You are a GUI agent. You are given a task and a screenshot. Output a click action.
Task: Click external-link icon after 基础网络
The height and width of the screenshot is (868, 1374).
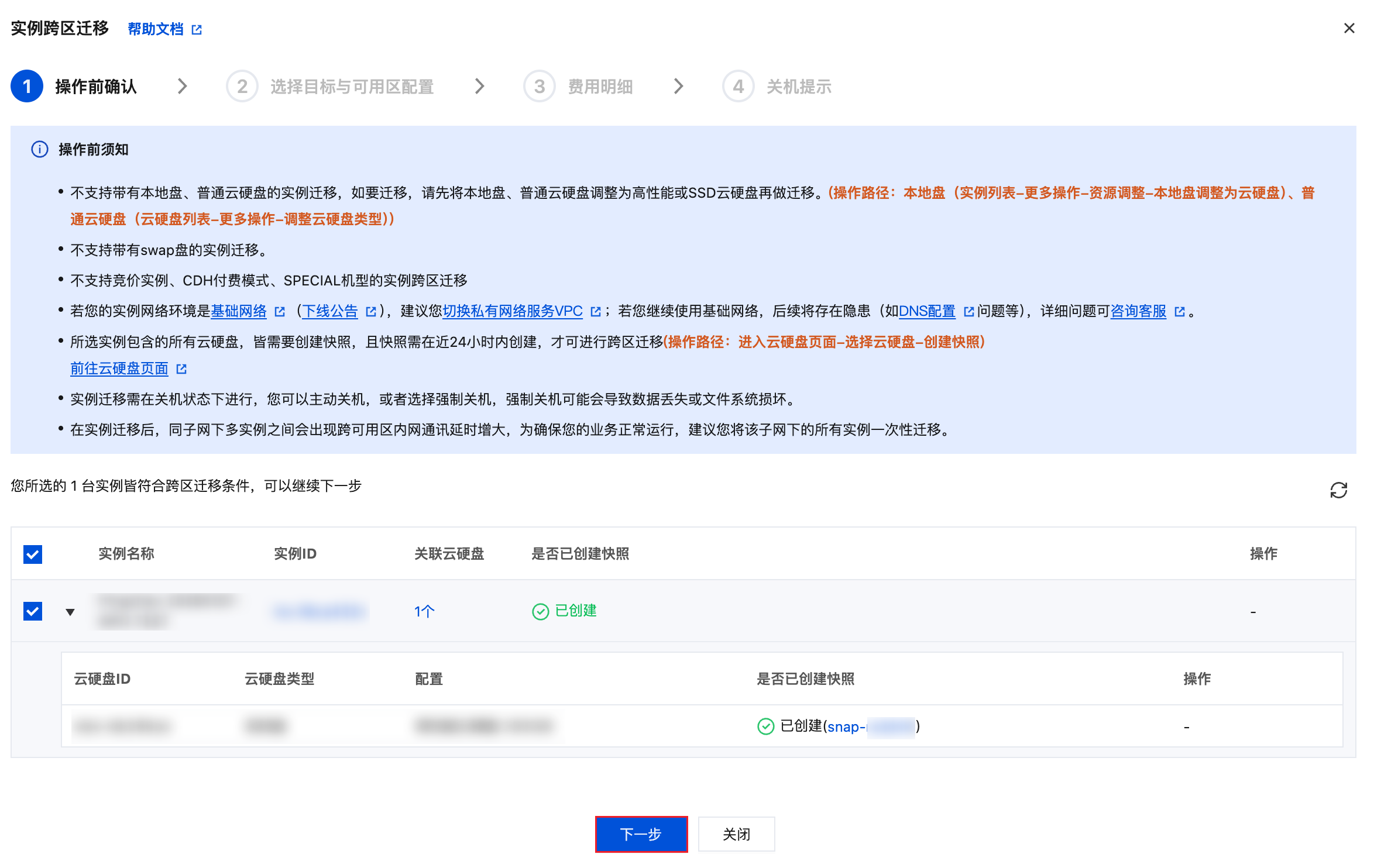280,312
